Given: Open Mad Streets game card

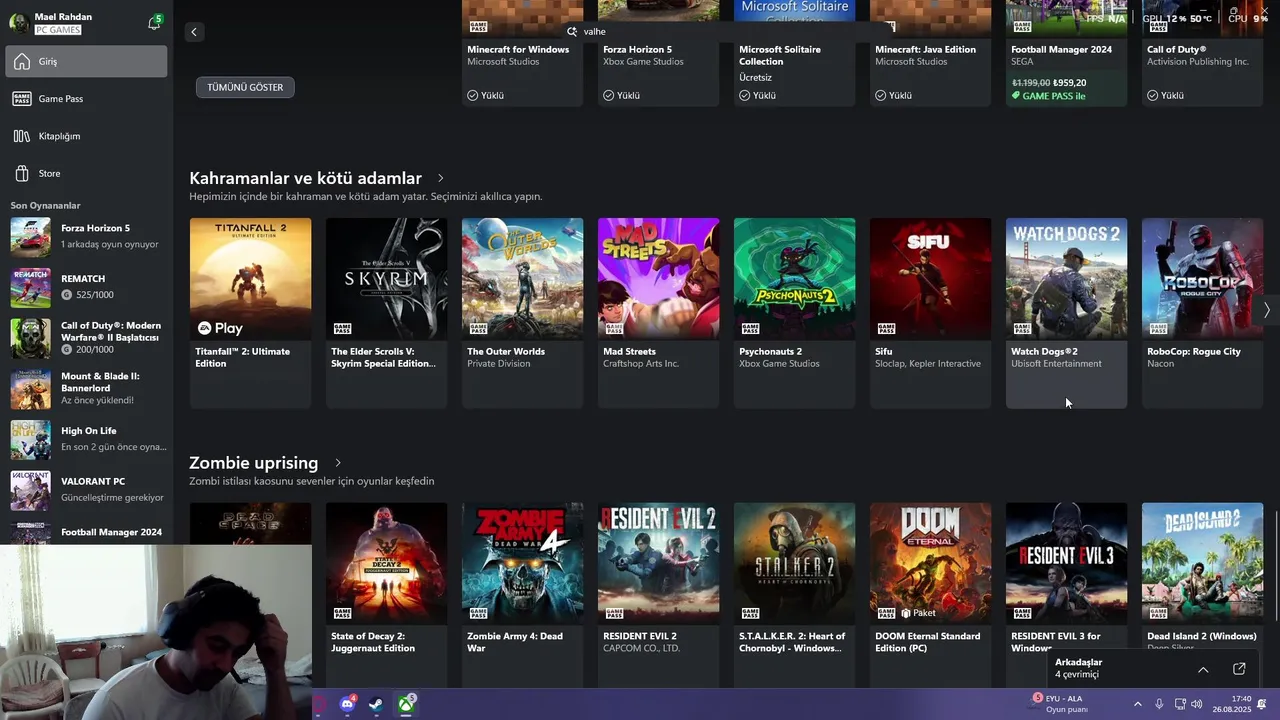Looking at the screenshot, I should pyautogui.click(x=658, y=313).
